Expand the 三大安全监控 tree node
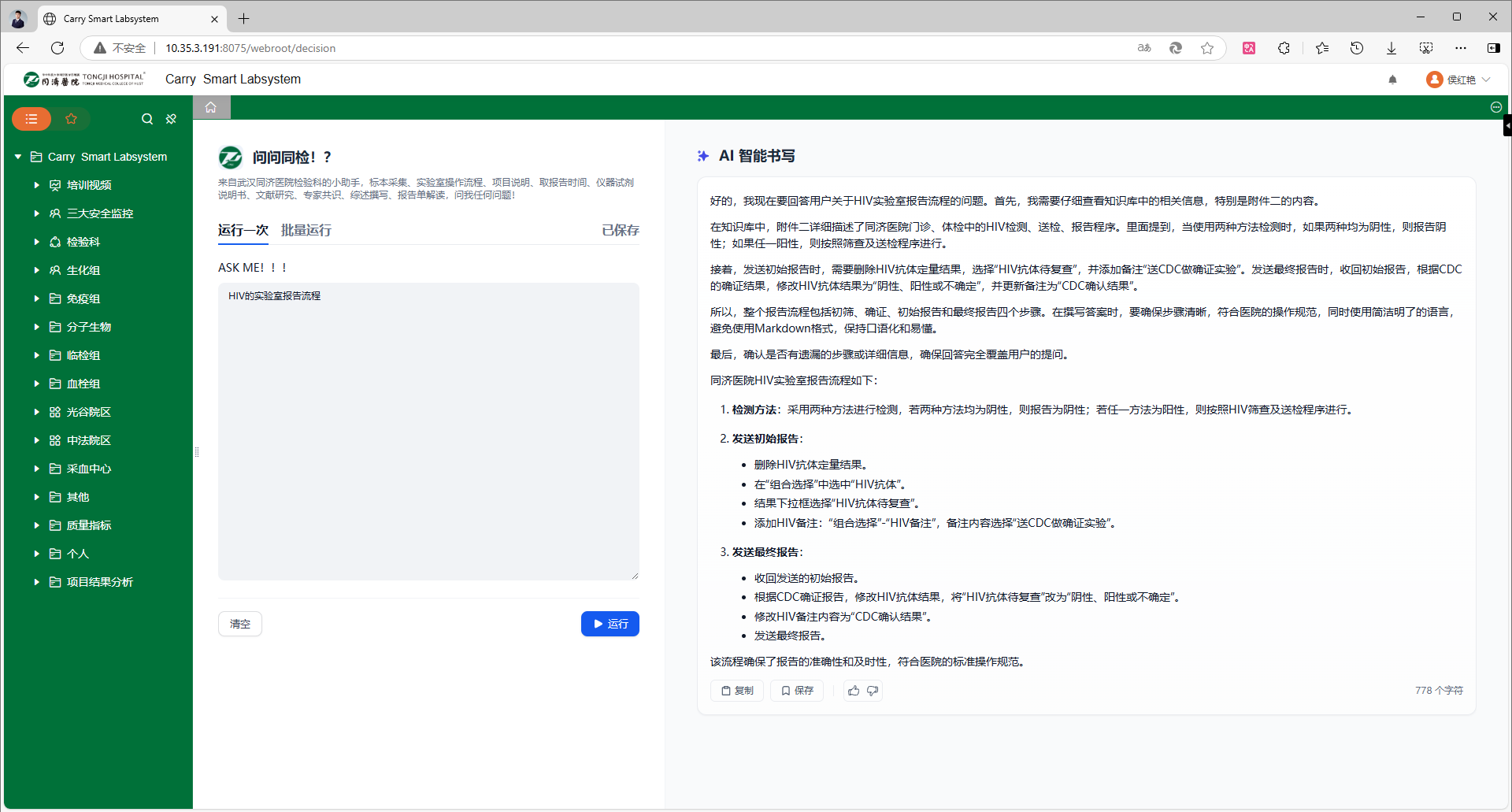Viewport: 1512px width, 812px height. click(x=36, y=213)
